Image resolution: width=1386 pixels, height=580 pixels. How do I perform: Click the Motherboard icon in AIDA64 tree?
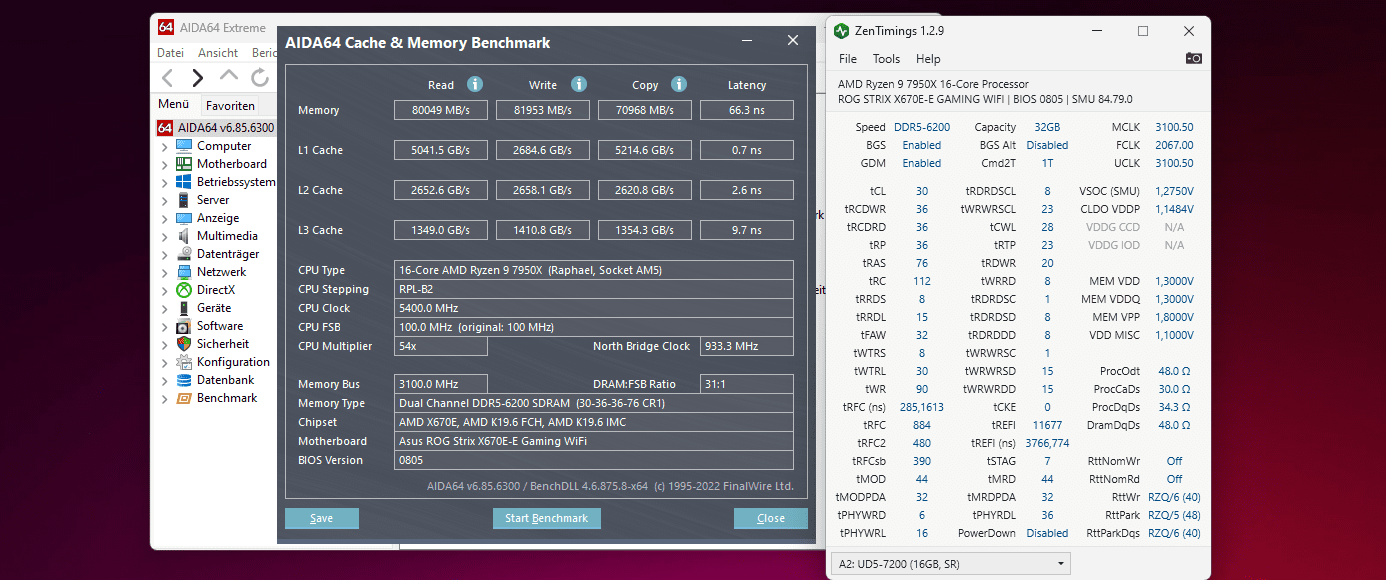coord(184,164)
